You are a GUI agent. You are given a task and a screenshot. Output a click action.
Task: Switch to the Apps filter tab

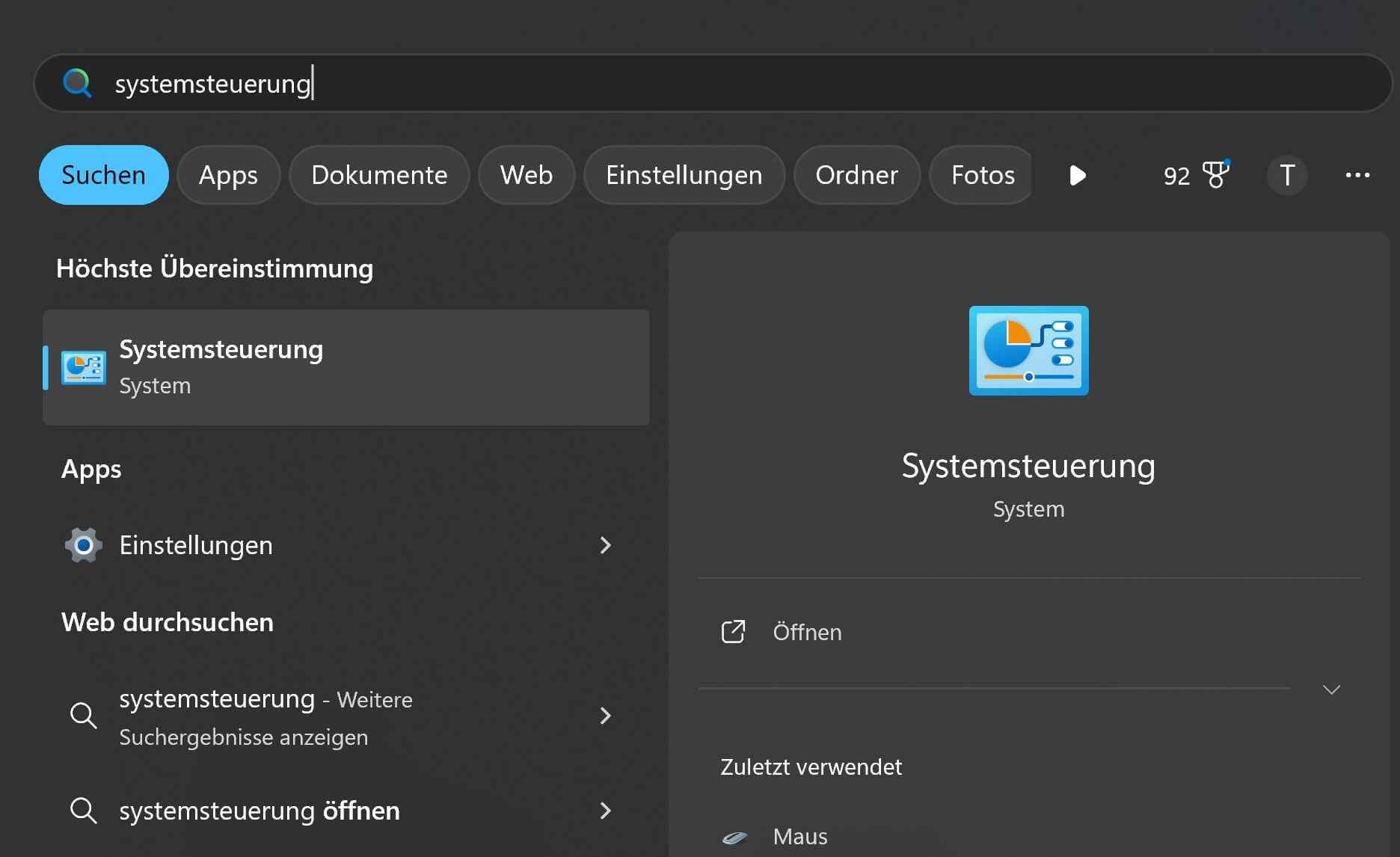[x=228, y=175]
